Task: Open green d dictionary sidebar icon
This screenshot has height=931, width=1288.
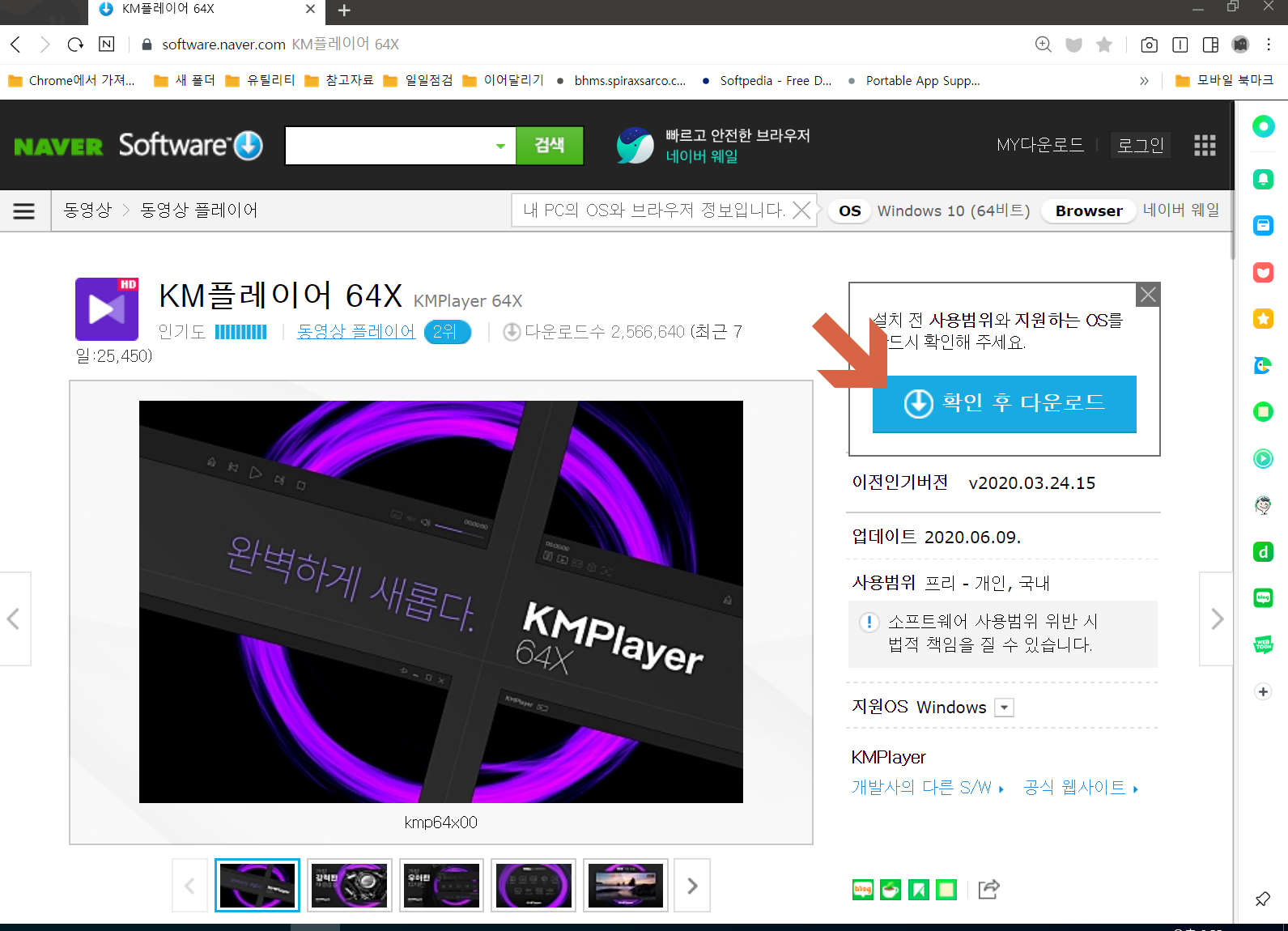Action: pos(1263,552)
